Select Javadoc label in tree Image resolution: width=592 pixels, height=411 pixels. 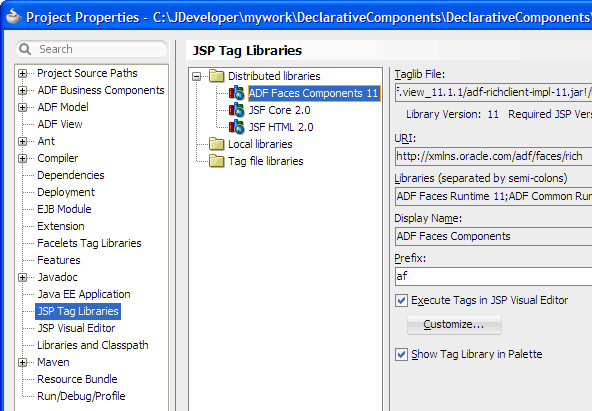point(57,277)
